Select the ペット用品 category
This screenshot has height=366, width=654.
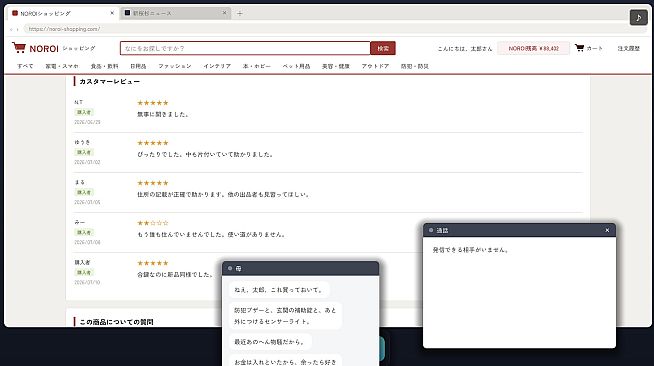tap(296, 66)
